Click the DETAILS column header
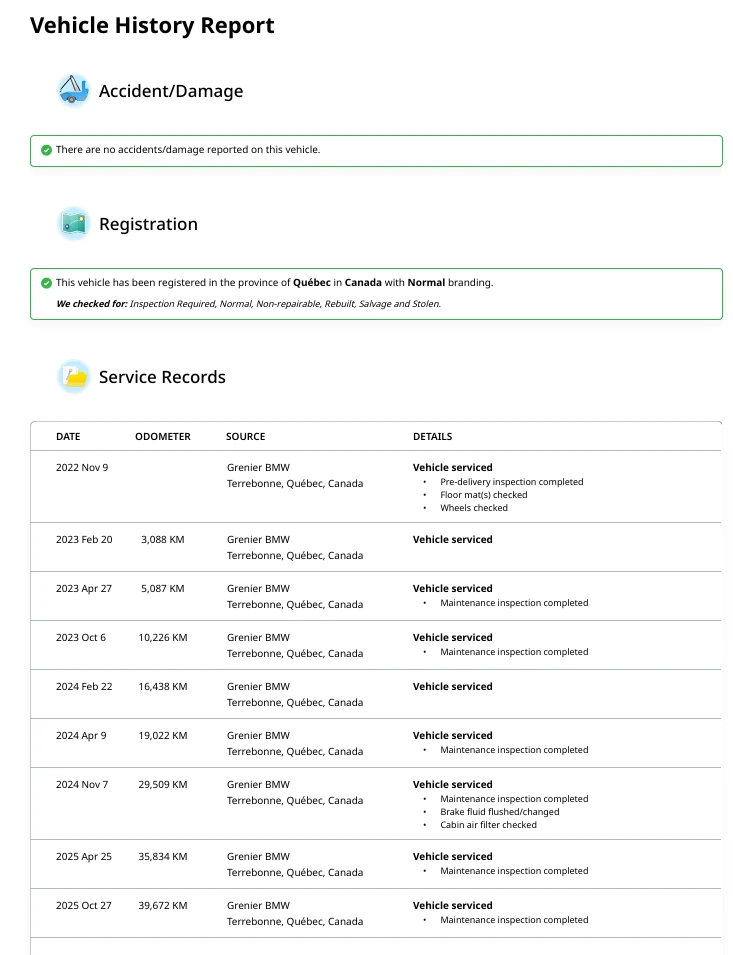This screenshot has height=955, width=733. [x=432, y=437]
